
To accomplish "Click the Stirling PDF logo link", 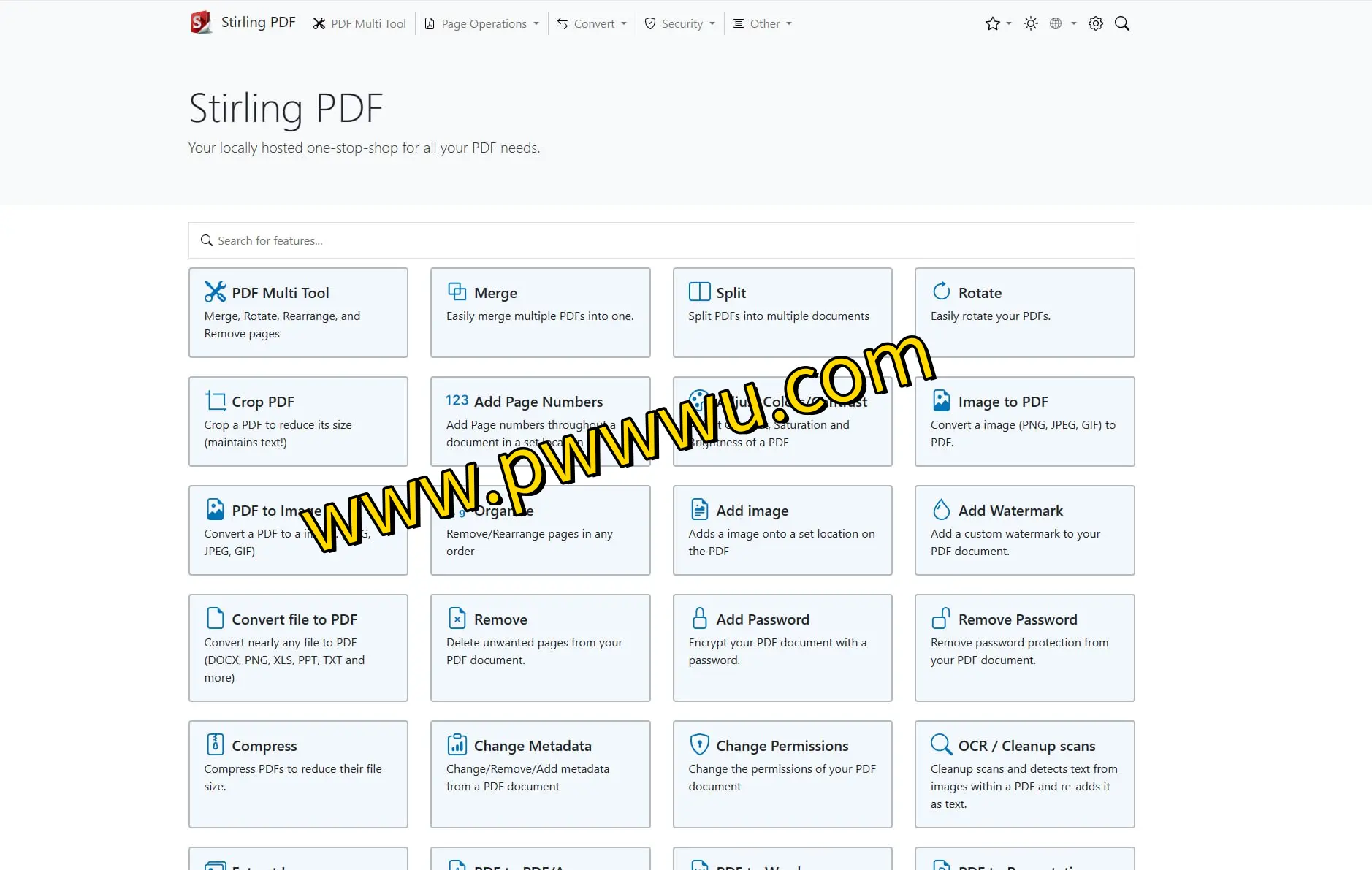I will tap(242, 22).
